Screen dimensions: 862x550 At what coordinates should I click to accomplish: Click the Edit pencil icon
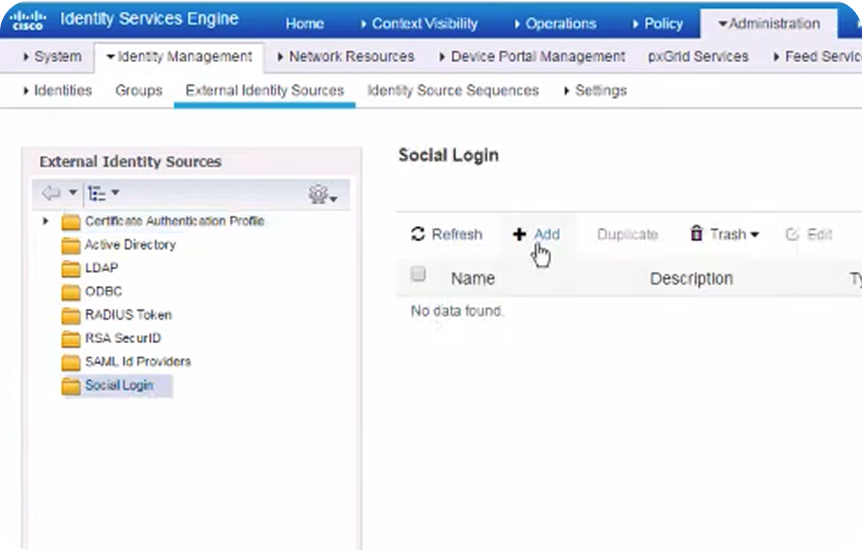pos(792,234)
